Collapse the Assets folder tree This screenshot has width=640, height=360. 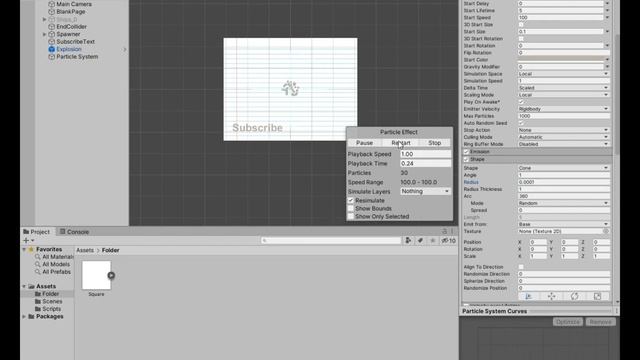point(24,287)
